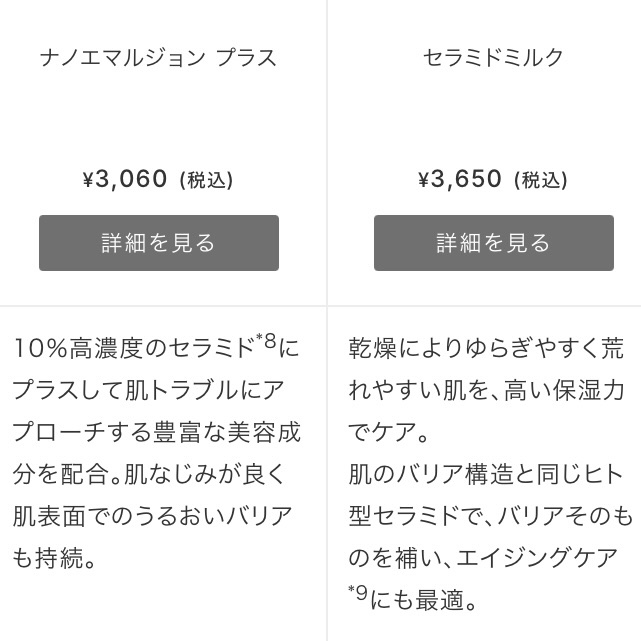
Task: Click the line プラスして肌トラブルにア
Action: click(149, 391)
